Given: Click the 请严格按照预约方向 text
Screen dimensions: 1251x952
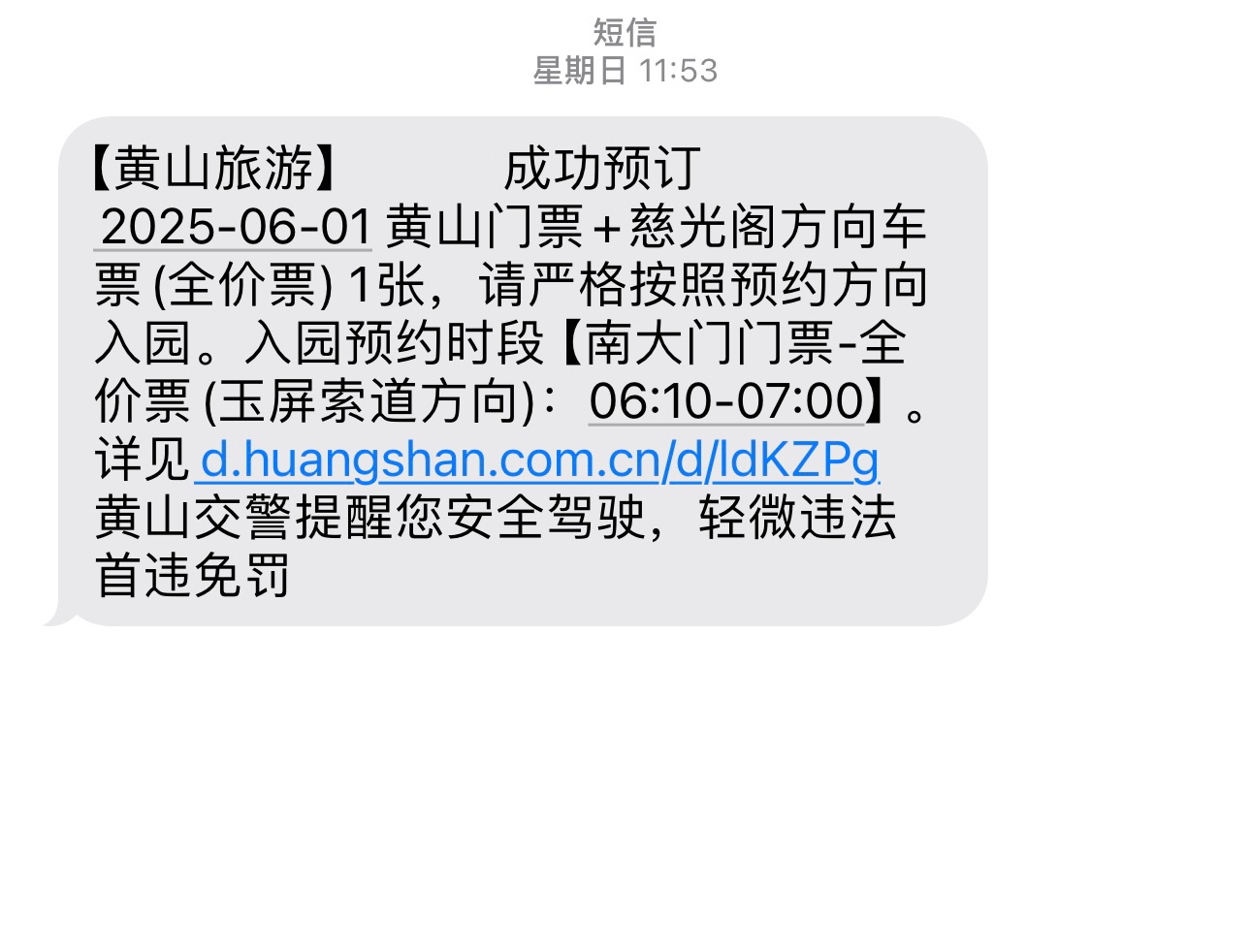Looking at the screenshot, I should pos(704,285).
